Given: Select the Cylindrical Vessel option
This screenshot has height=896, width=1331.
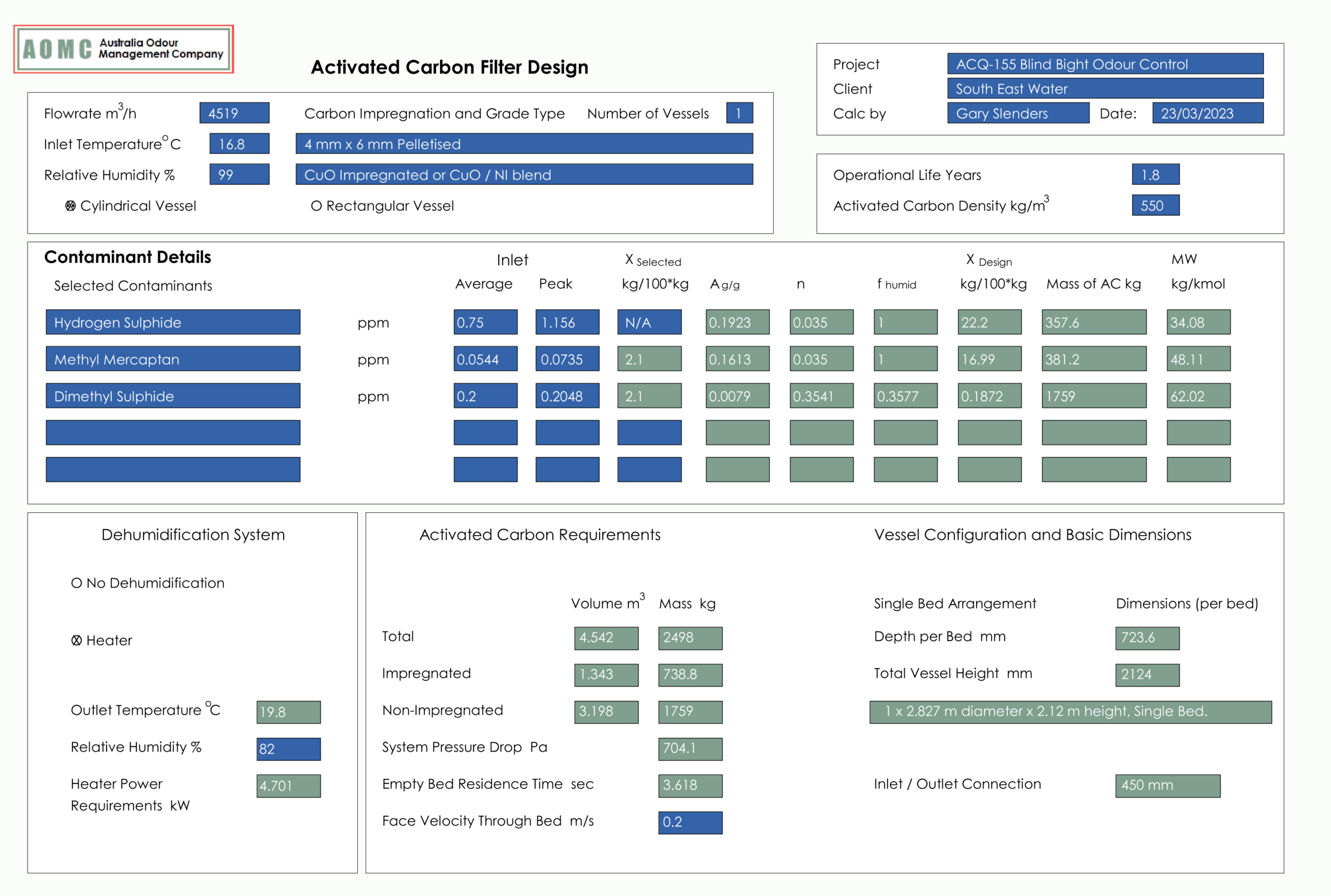Looking at the screenshot, I should click(70, 205).
